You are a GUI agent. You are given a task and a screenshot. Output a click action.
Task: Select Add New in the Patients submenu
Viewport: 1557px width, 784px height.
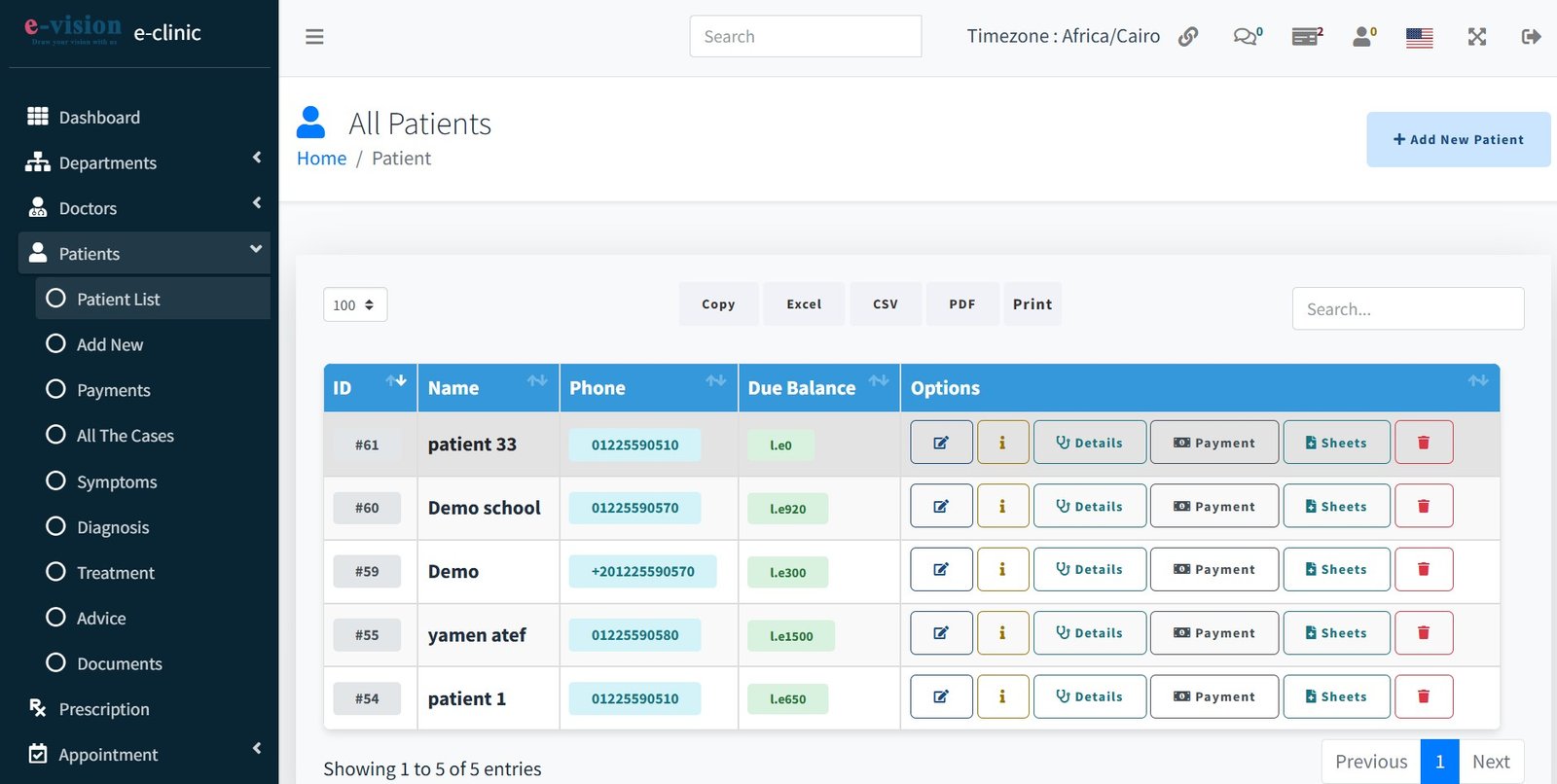pyautogui.click(x=110, y=344)
